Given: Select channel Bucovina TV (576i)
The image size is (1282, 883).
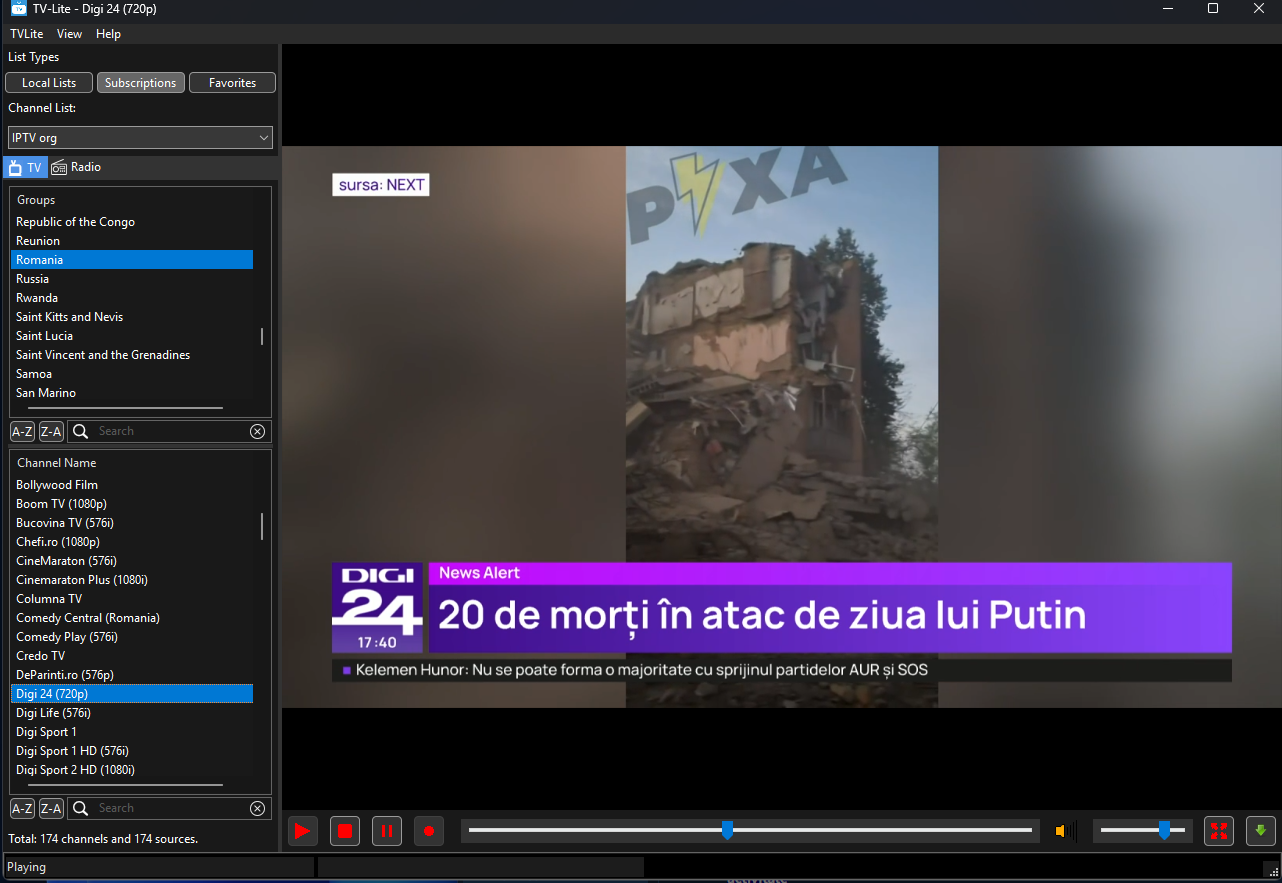Looking at the screenshot, I should (132, 523).
